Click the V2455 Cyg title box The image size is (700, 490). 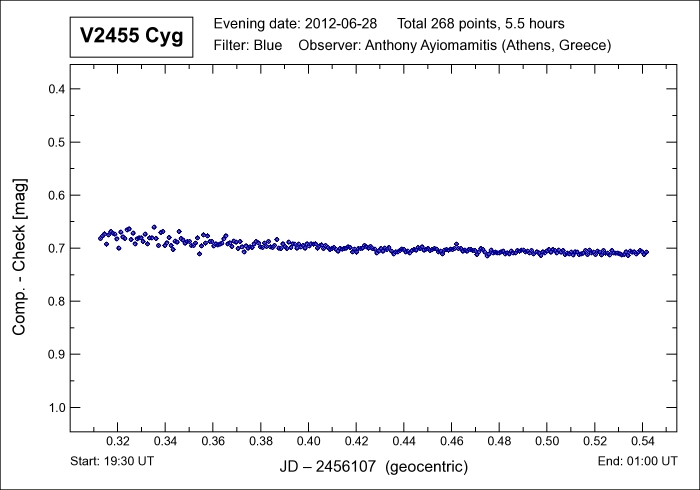pos(126,37)
